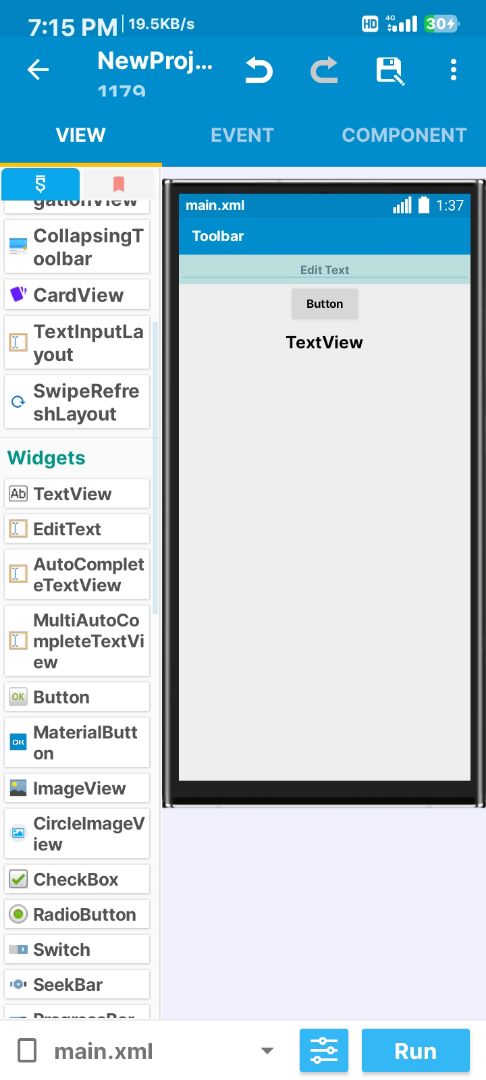This screenshot has height=1080, width=486.
Task: Select the blue widgets palette tab
Action: point(41,184)
